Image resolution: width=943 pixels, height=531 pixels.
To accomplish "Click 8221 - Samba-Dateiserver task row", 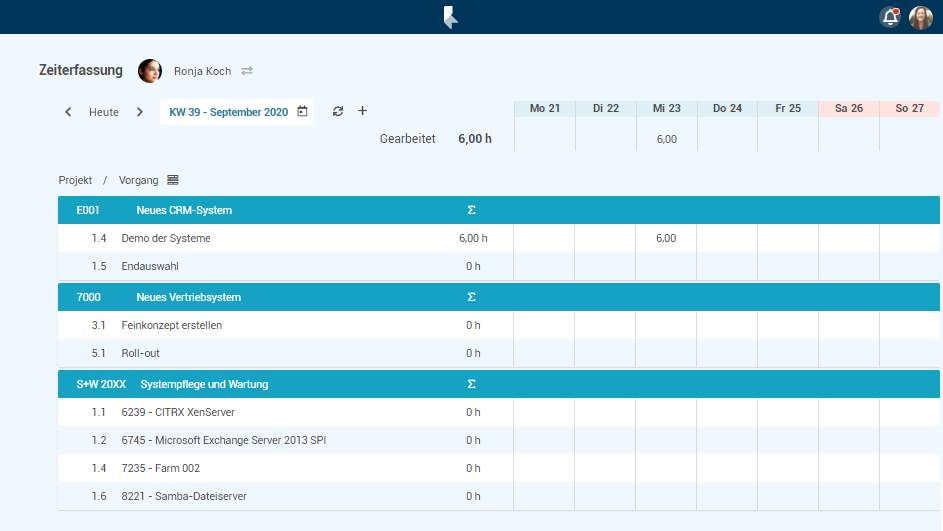I will pyautogui.click(x=499, y=497).
